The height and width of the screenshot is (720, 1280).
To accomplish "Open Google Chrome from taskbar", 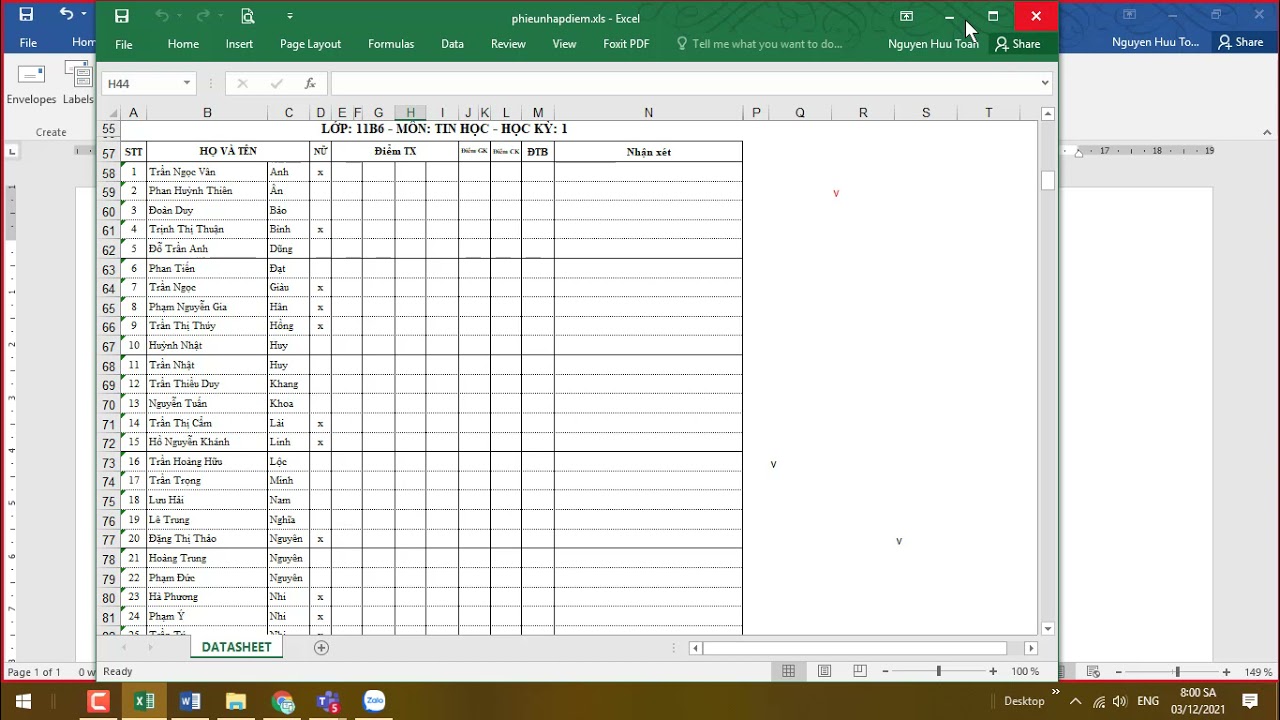I will pyautogui.click(x=282, y=701).
